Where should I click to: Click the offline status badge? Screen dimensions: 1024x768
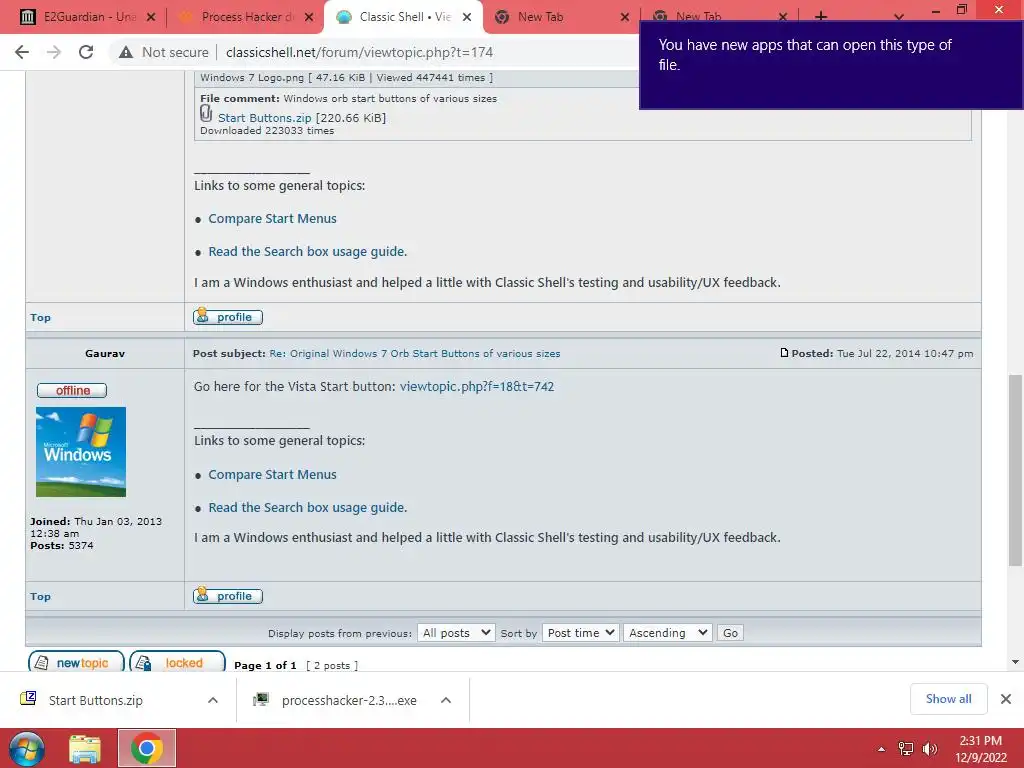[72, 391]
